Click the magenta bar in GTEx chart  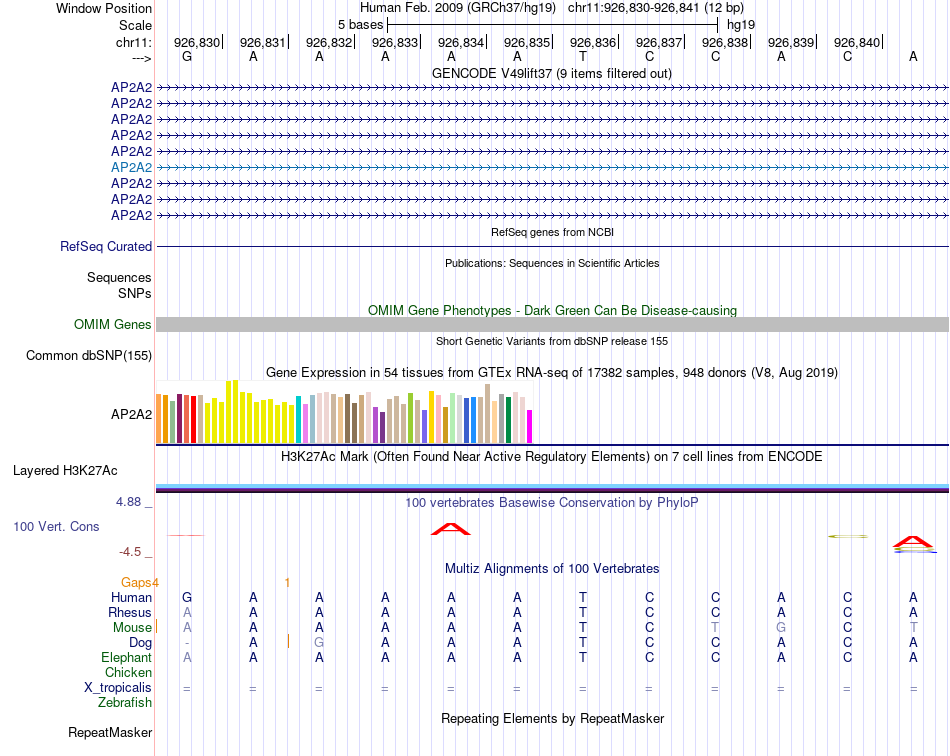point(530,427)
